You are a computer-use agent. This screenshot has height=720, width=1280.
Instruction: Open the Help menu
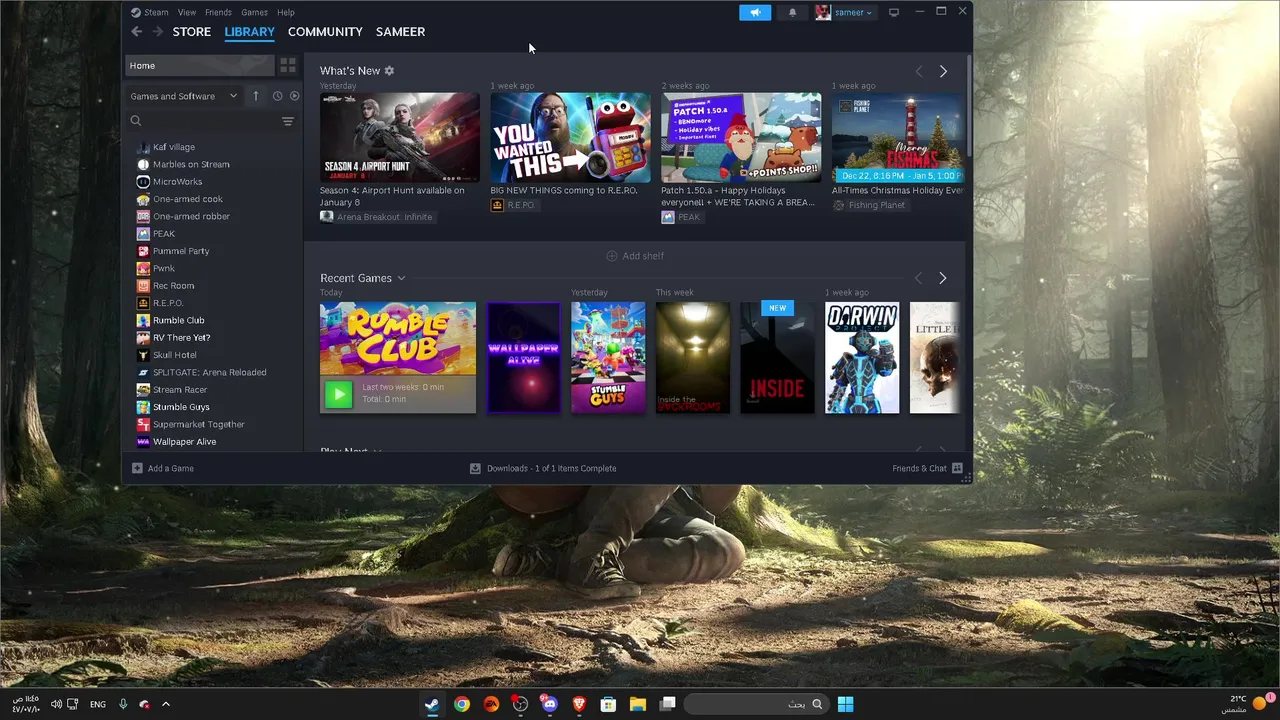tap(286, 12)
